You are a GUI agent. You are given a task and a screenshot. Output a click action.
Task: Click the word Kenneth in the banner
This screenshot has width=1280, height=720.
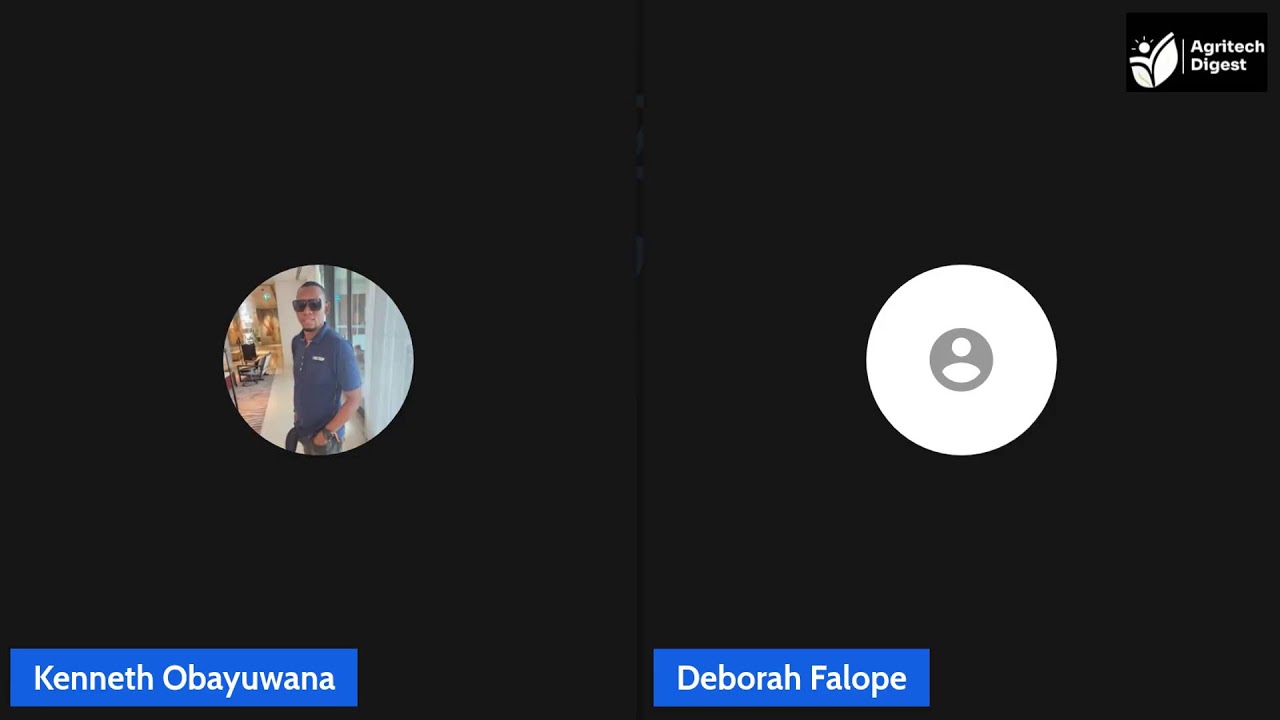[x=94, y=678]
